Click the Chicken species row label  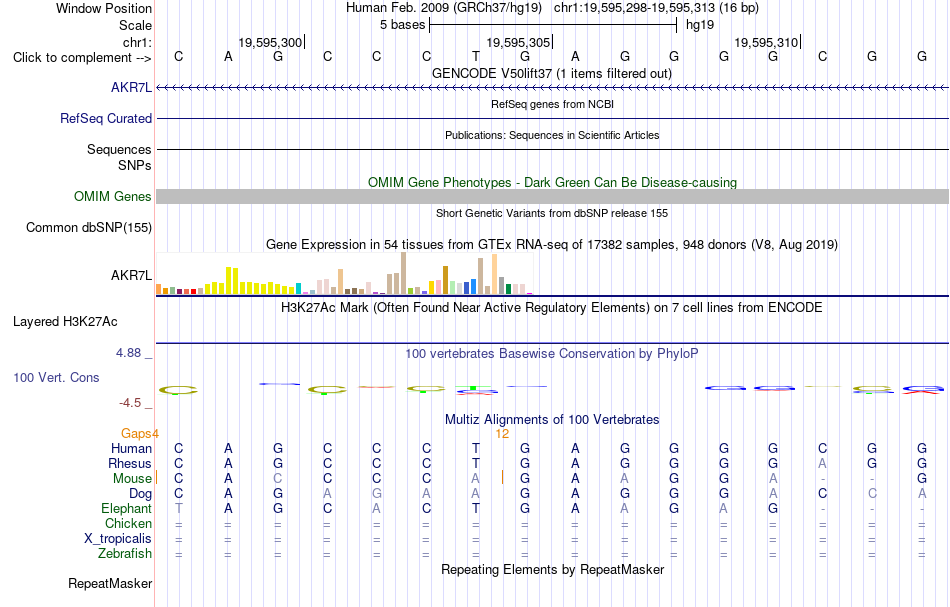pyautogui.click(x=128, y=523)
